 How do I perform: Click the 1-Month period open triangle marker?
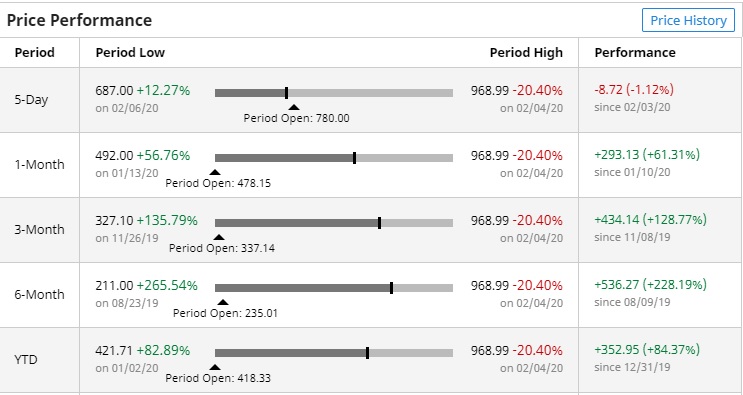[215, 172]
